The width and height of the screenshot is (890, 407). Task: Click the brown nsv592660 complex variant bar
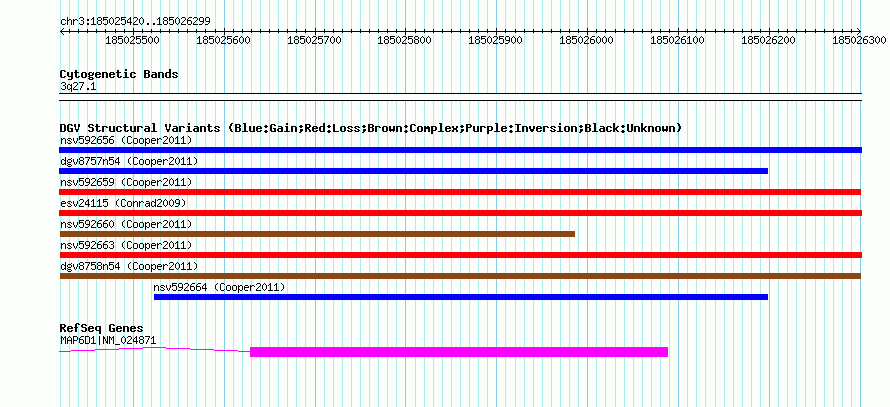(x=317, y=234)
